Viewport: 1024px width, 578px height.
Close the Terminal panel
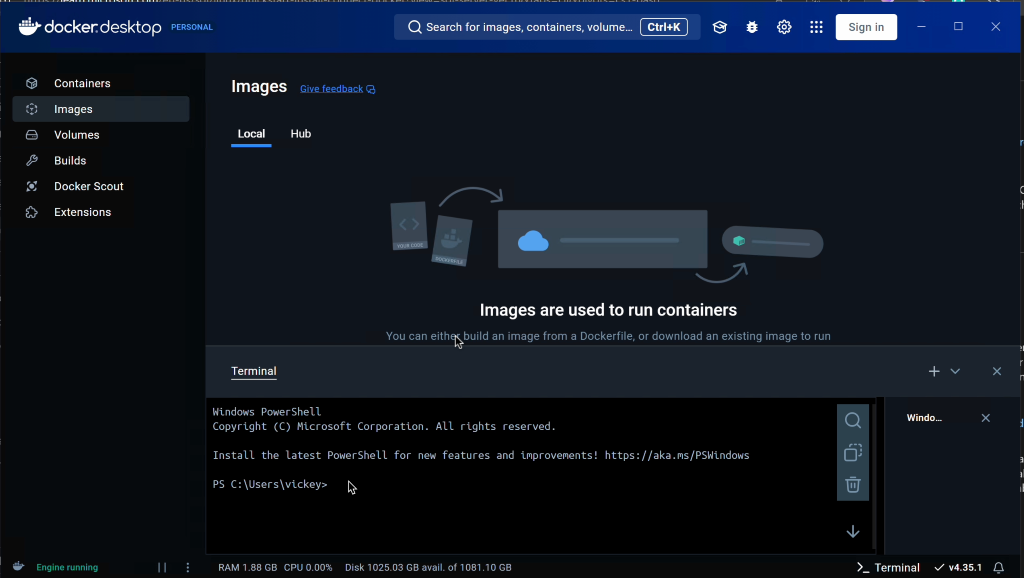point(997,371)
